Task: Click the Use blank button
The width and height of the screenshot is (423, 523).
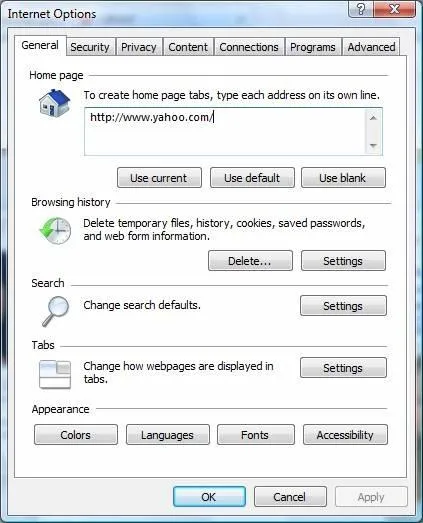Action: 343,178
